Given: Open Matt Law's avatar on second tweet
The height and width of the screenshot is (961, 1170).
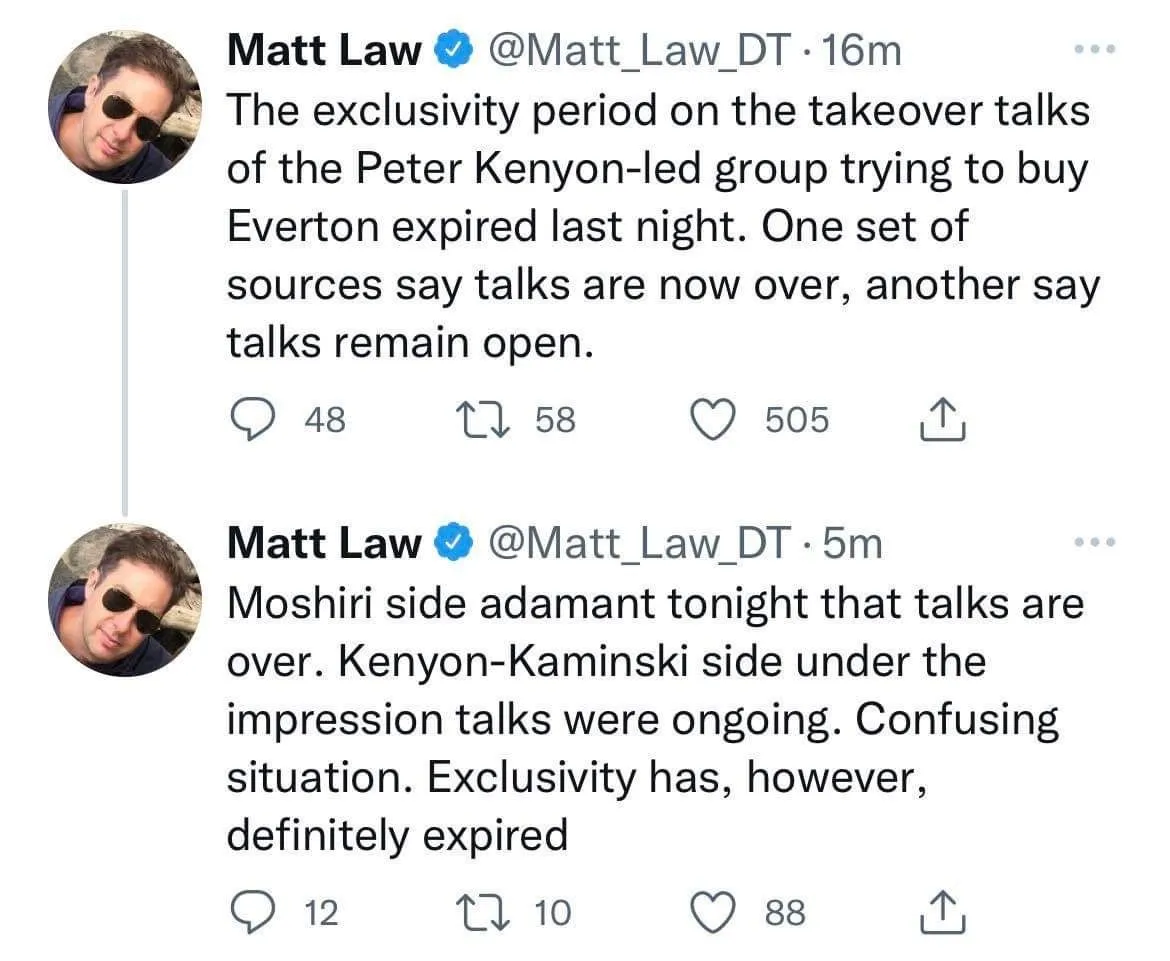Looking at the screenshot, I should click(126, 600).
